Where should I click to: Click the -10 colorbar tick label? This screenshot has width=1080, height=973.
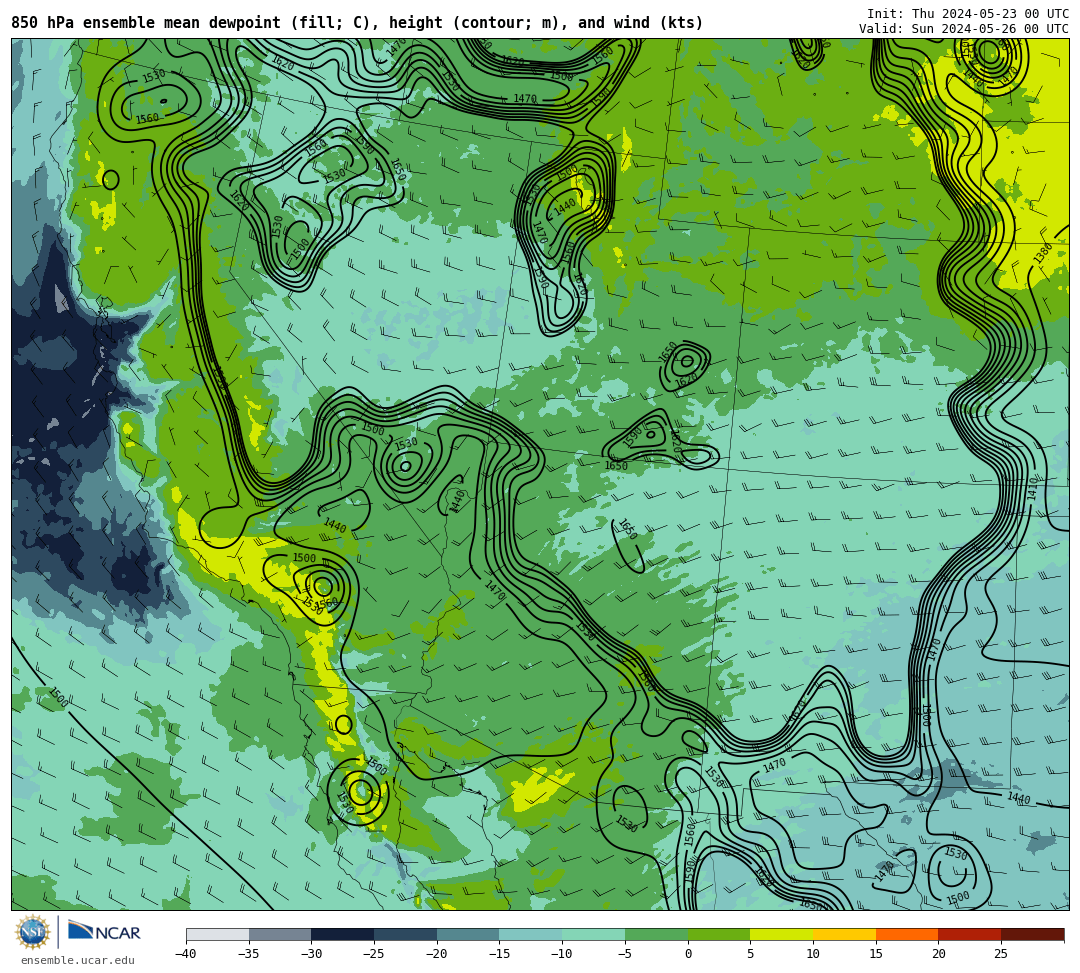(562, 954)
